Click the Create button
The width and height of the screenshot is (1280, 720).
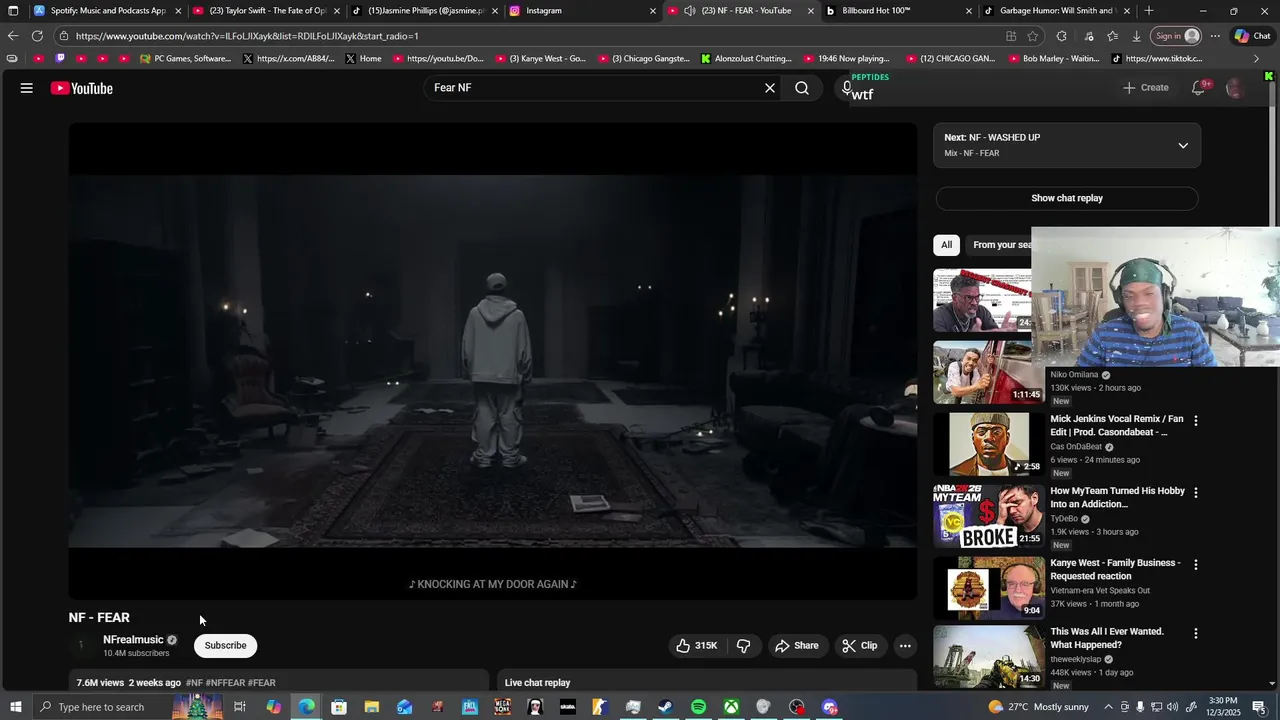click(x=1145, y=88)
